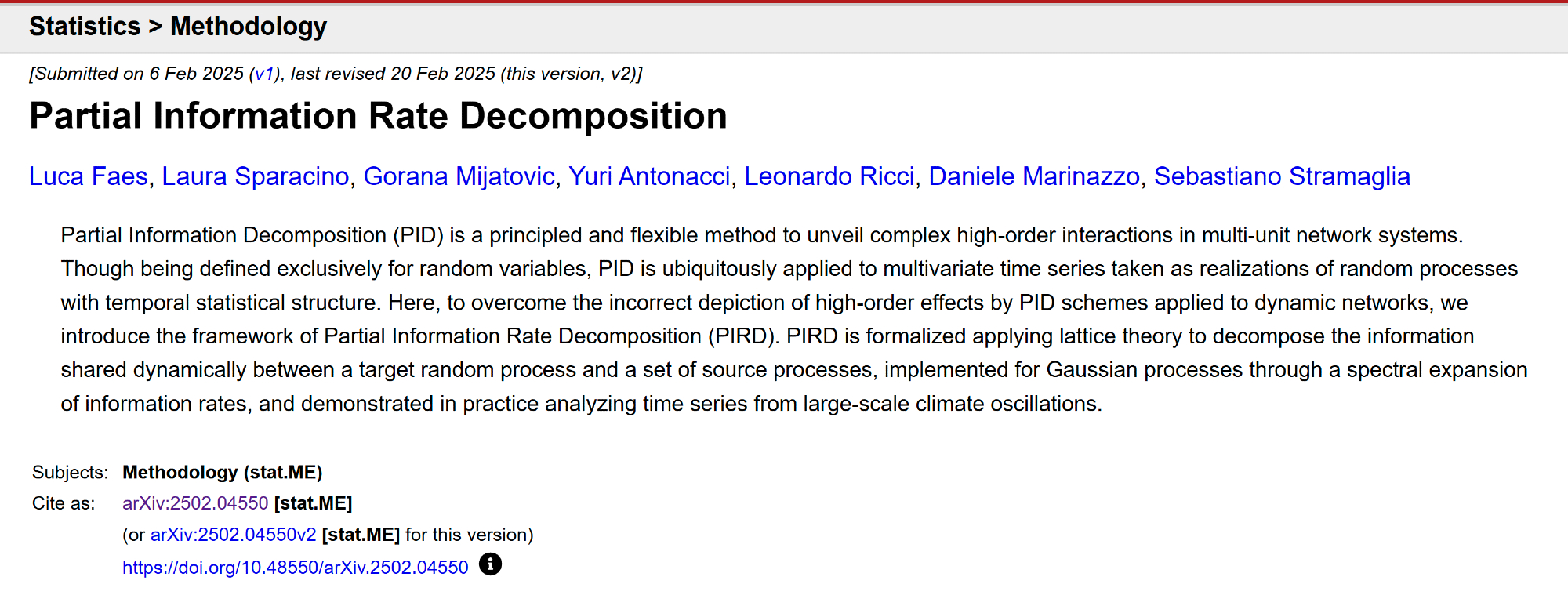Open Daniele Marinazzo author link
This screenshot has height=595, width=1568.
pyautogui.click(x=1033, y=176)
